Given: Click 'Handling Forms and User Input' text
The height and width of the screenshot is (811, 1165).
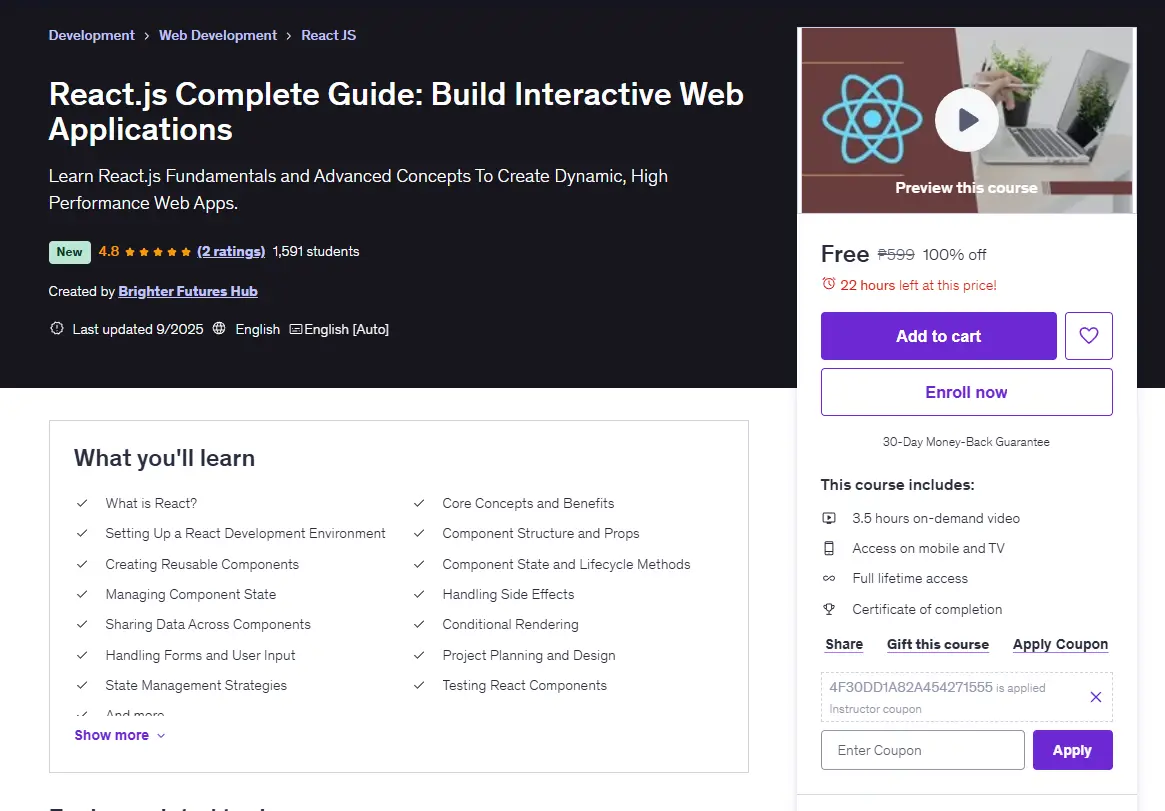Looking at the screenshot, I should pyautogui.click(x=201, y=655).
